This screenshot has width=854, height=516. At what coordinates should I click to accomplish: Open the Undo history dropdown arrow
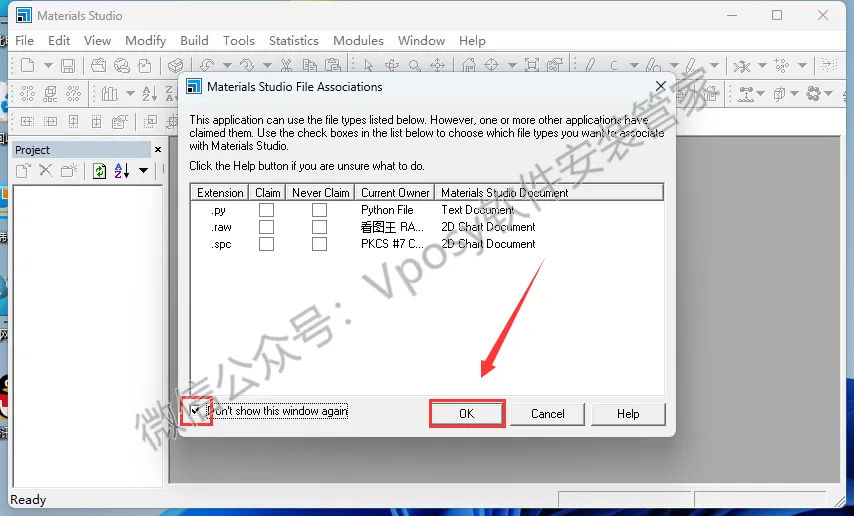point(227,66)
